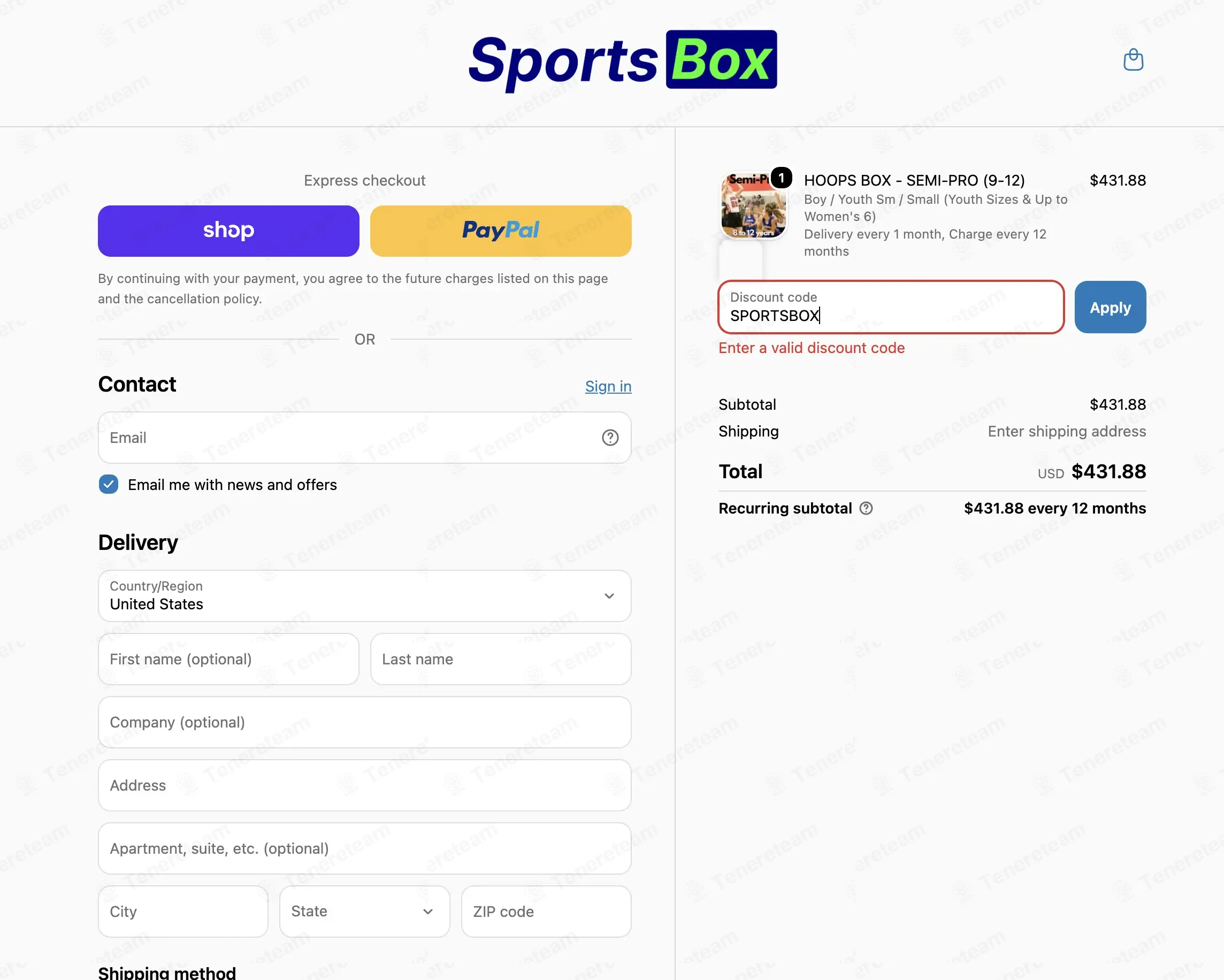Click the First name (optional) field

pyautogui.click(x=228, y=659)
